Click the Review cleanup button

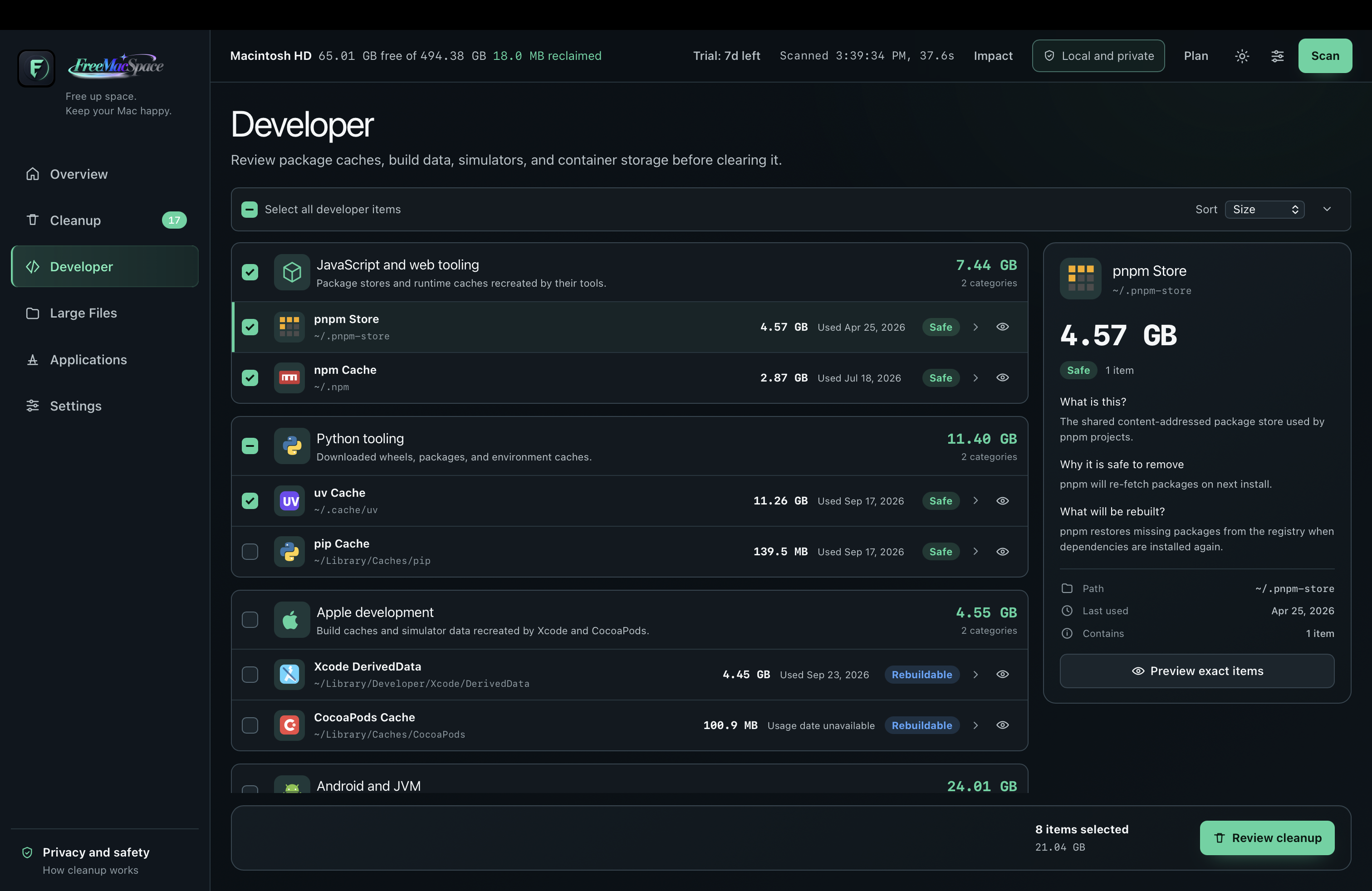click(1267, 838)
